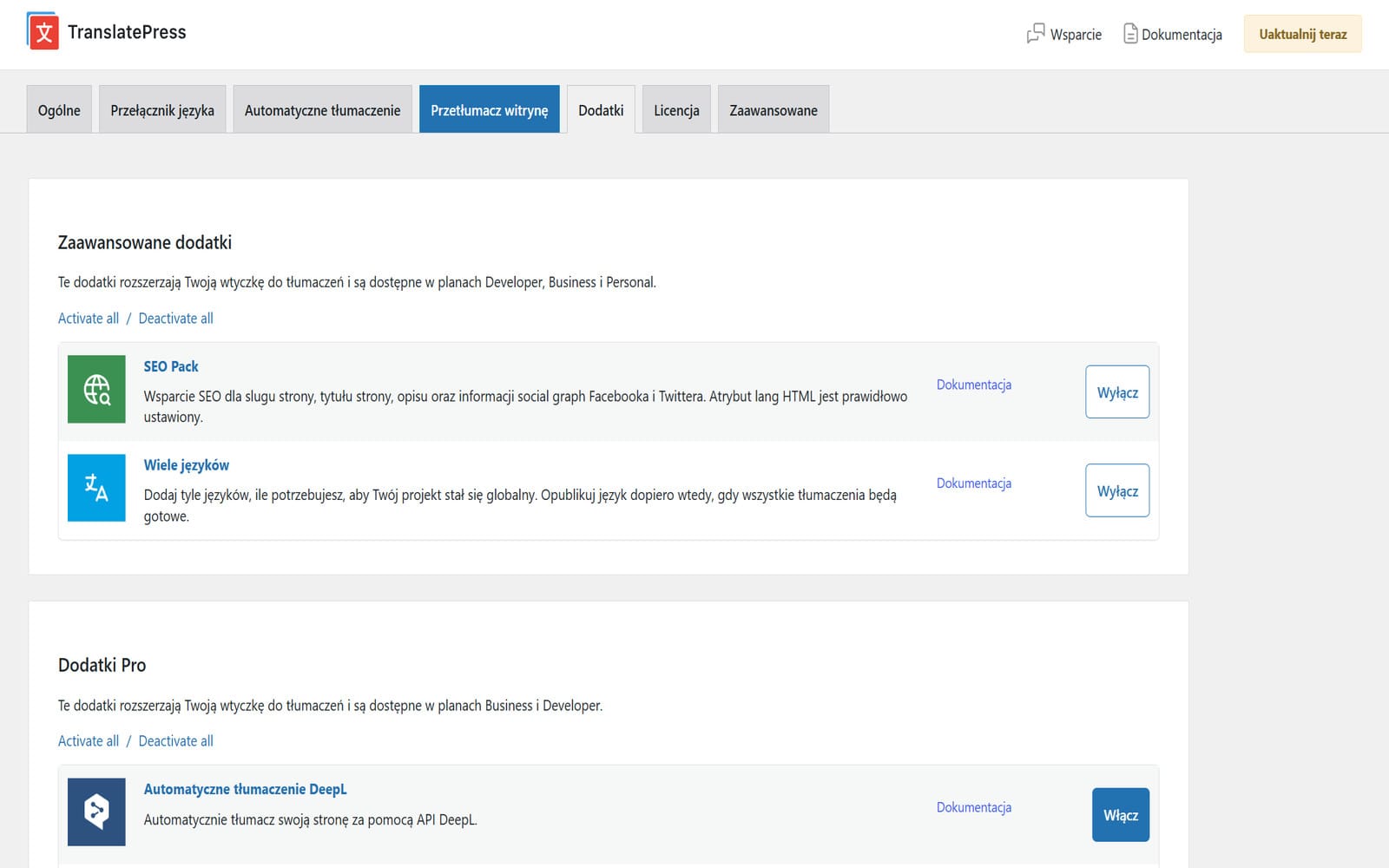Click the SEO Pack description text
The image size is (1389, 868).
point(525,406)
